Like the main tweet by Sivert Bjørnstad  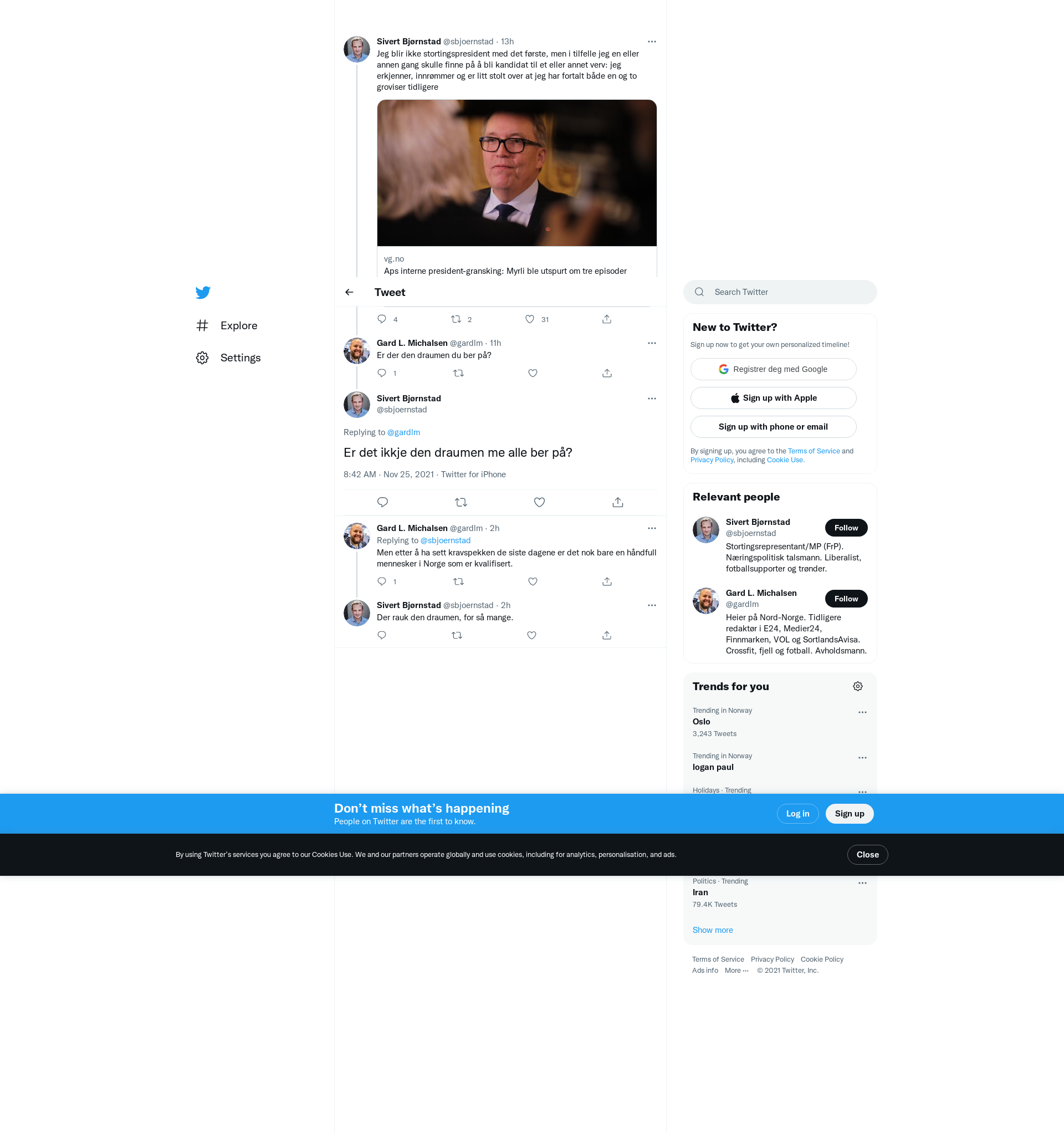(539, 502)
